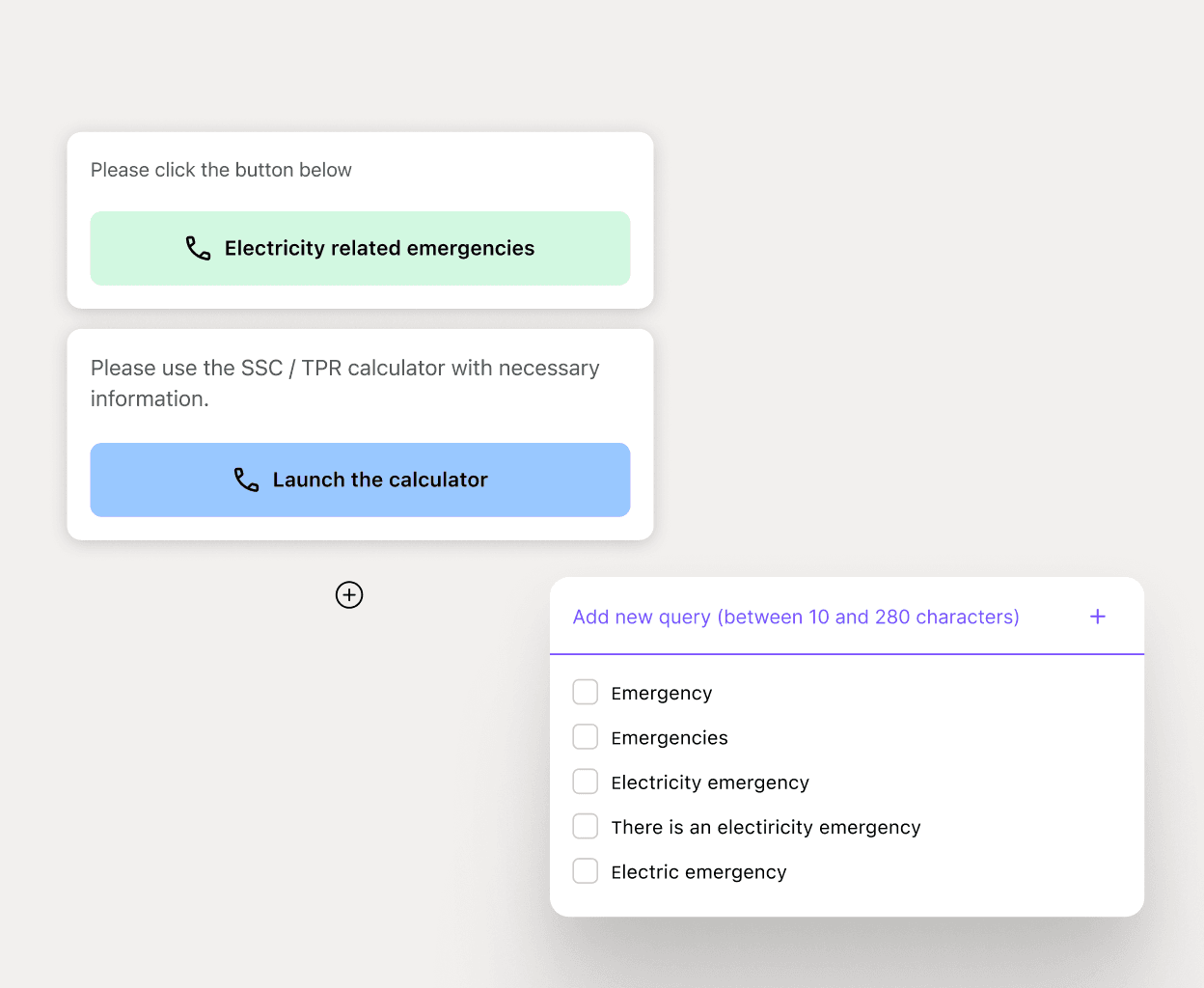Select the There is an electiricity emergency checkbox
This screenshot has width=1204, height=988.
click(x=585, y=826)
